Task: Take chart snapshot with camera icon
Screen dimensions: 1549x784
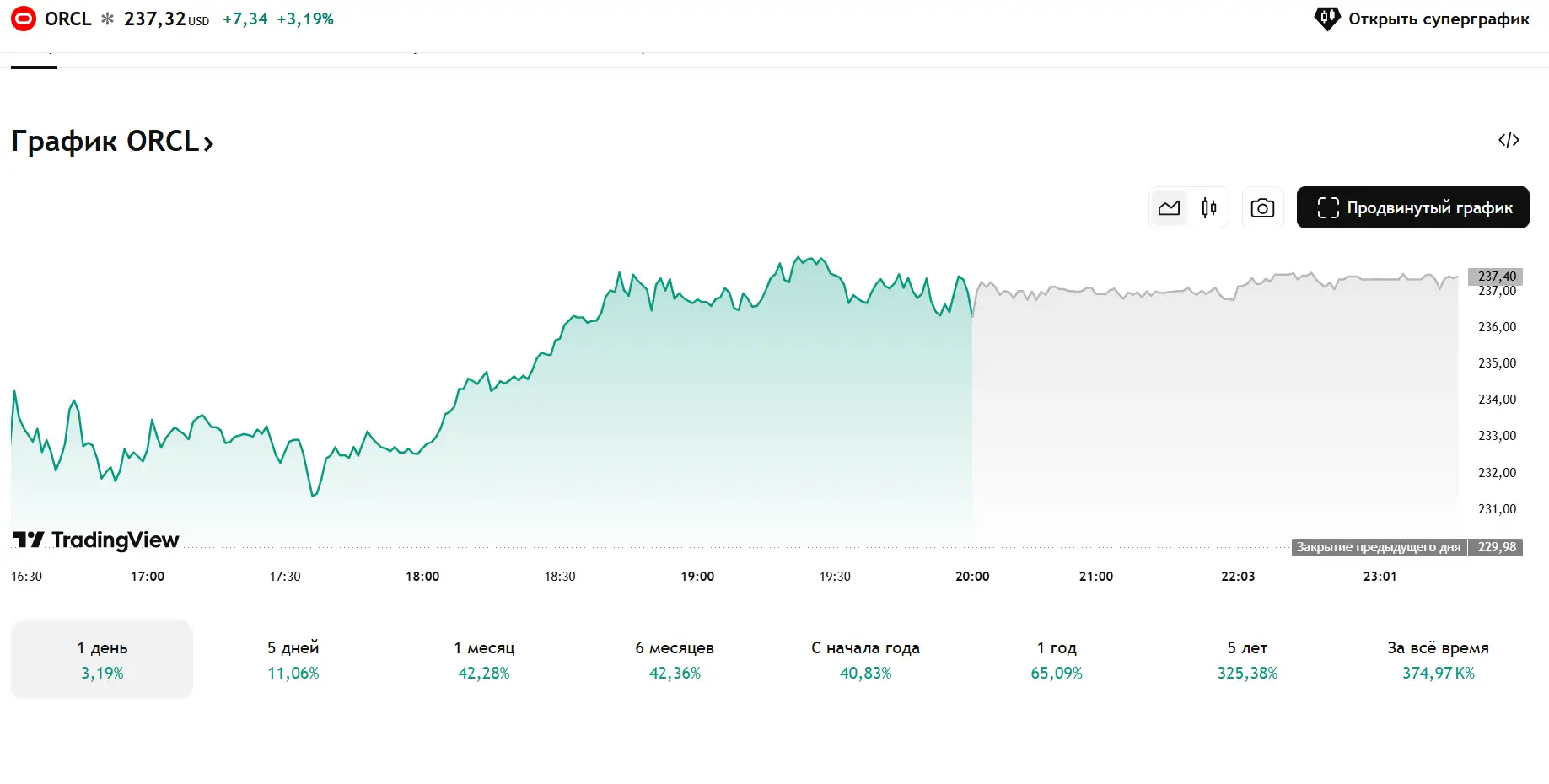Action: click(1262, 208)
